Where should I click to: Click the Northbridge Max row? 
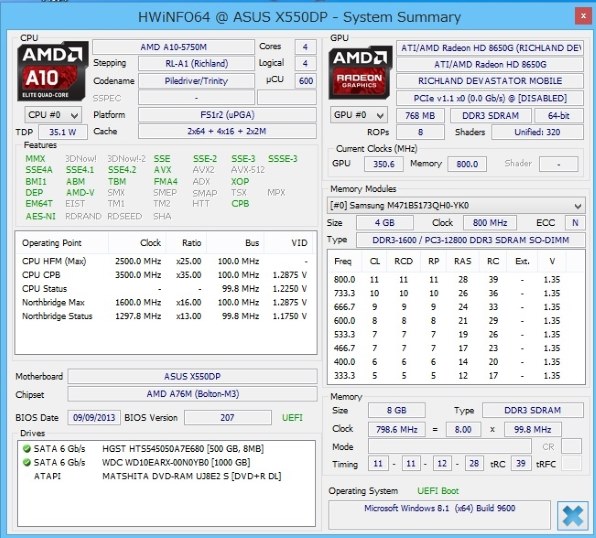tap(165, 302)
